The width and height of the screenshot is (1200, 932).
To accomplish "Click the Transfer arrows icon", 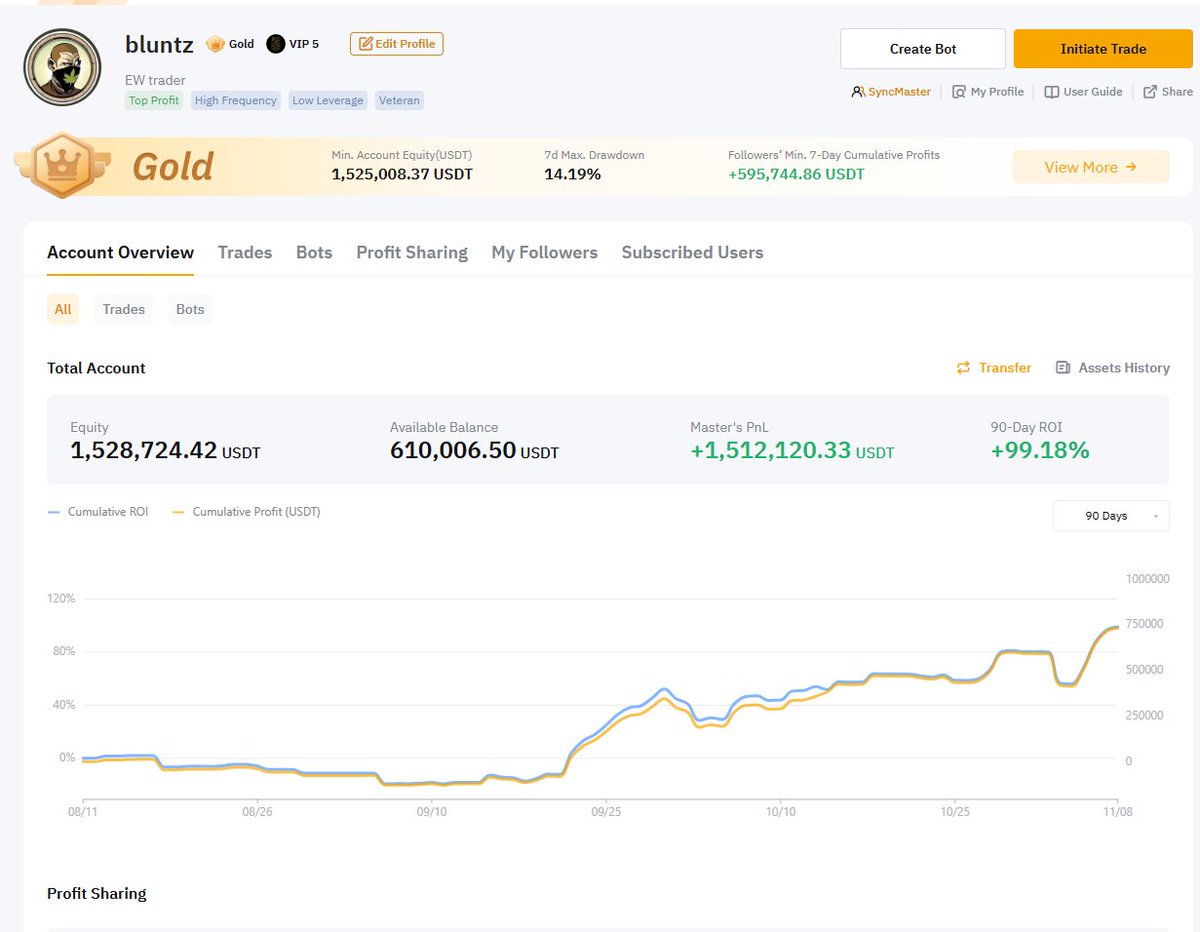I will click(963, 368).
